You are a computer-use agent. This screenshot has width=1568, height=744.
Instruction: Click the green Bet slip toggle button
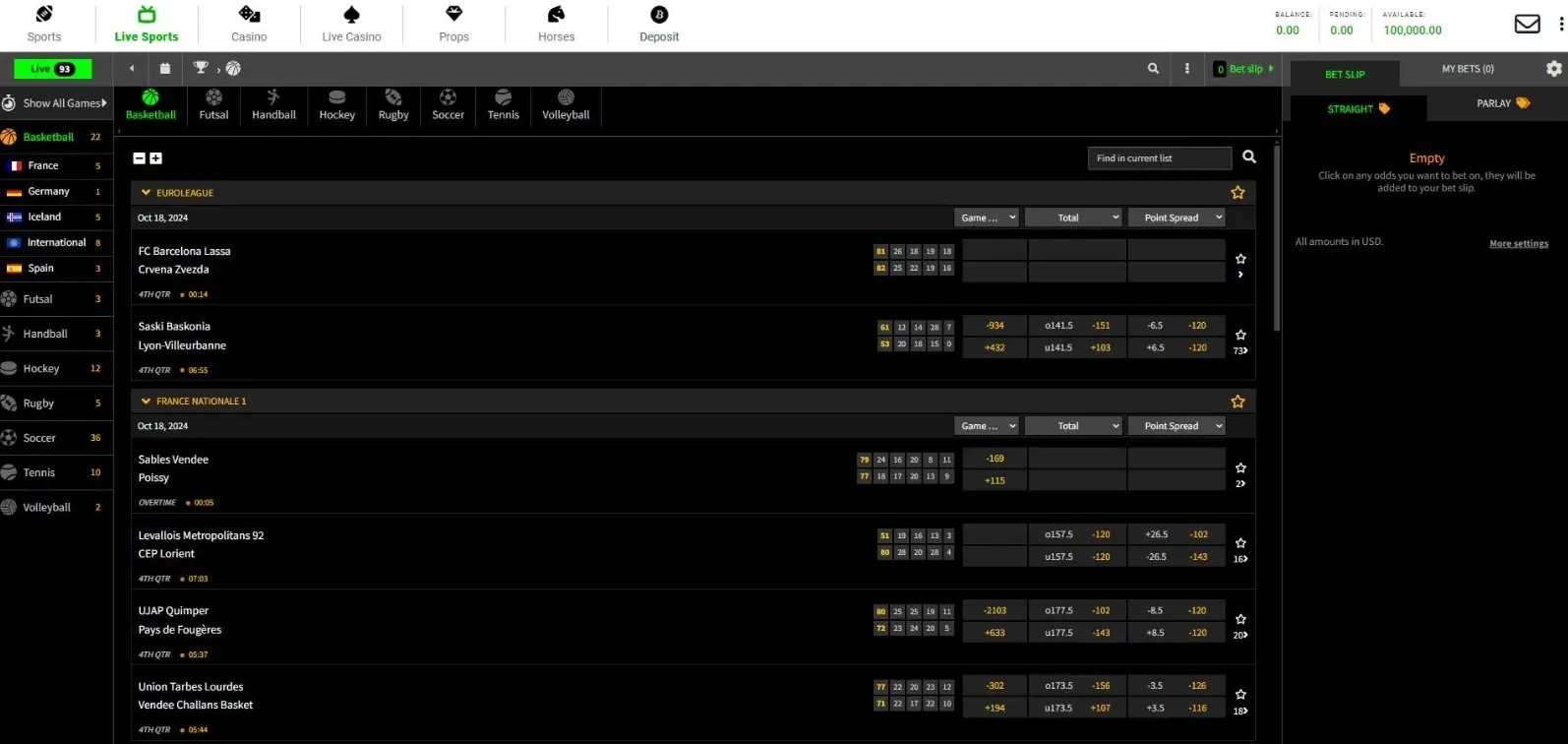1244,69
